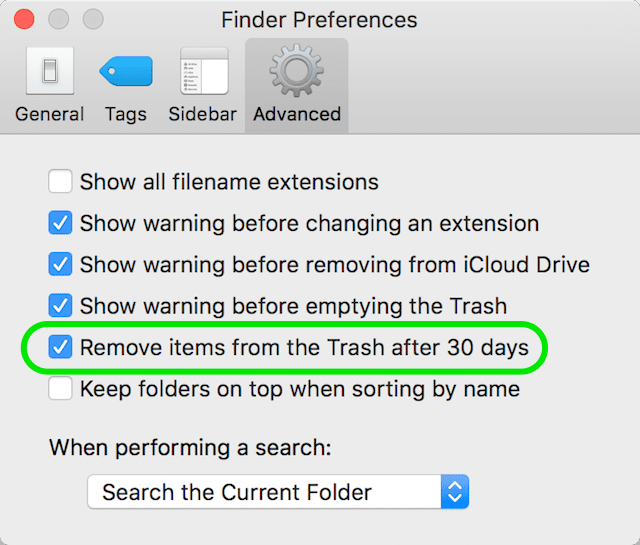Viewport: 640px width, 545px height.
Task: Uncheck Remove items from Trash after 30 days
Action: point(61,348)
